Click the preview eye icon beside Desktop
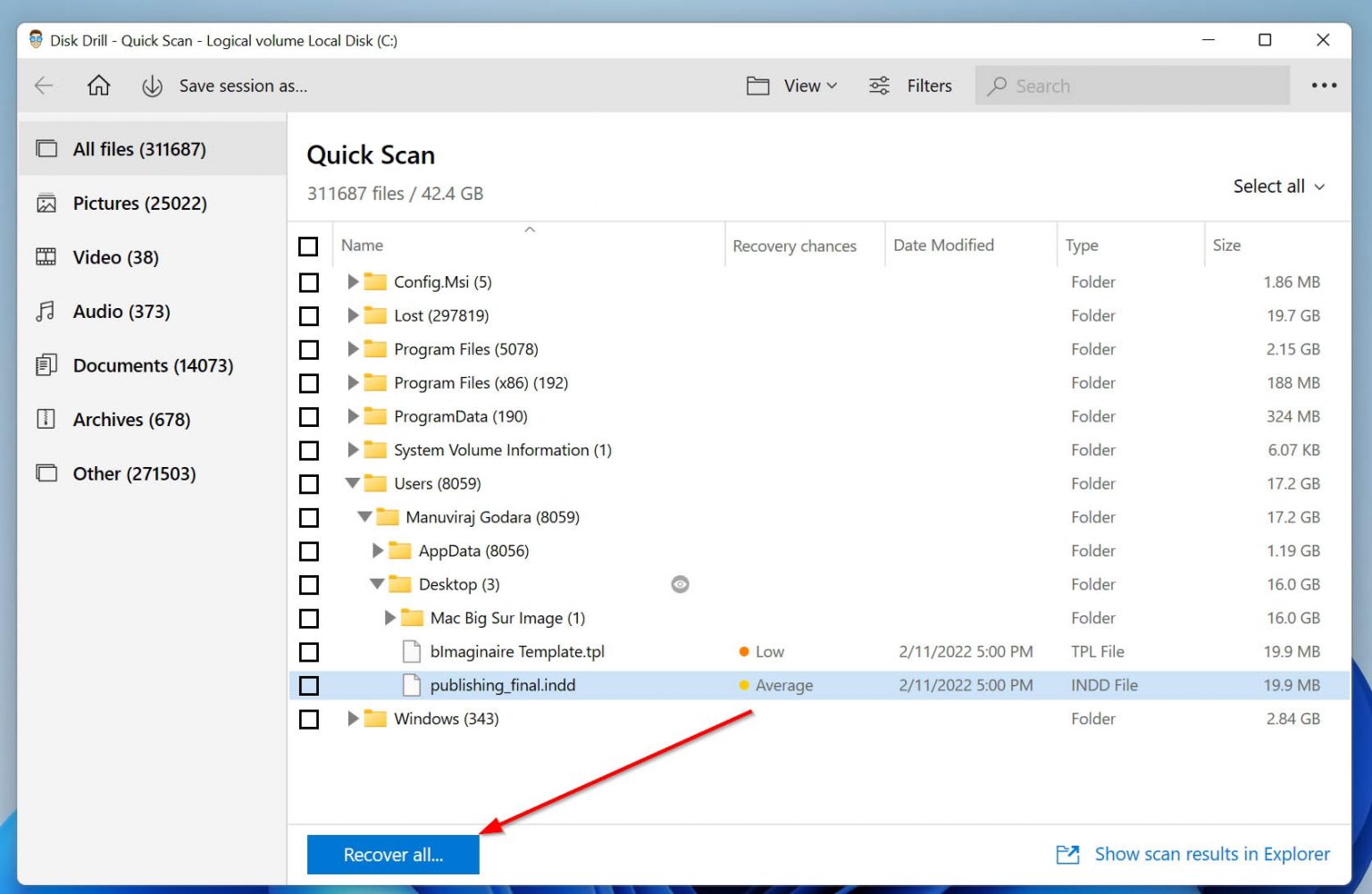Image resolution: width=1372 pixels, height=894 pixels. click(680, 585)
